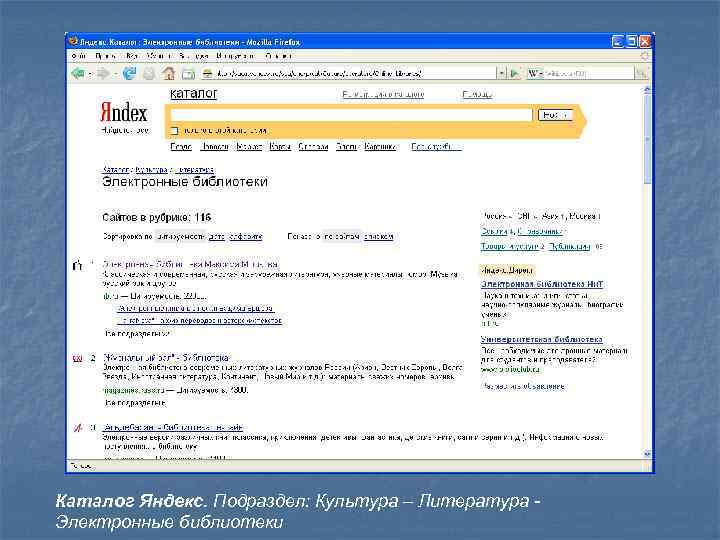This screenshot has width=720, height=540.
Task: Click the Найти search button
Action: (x=555, y=115)
